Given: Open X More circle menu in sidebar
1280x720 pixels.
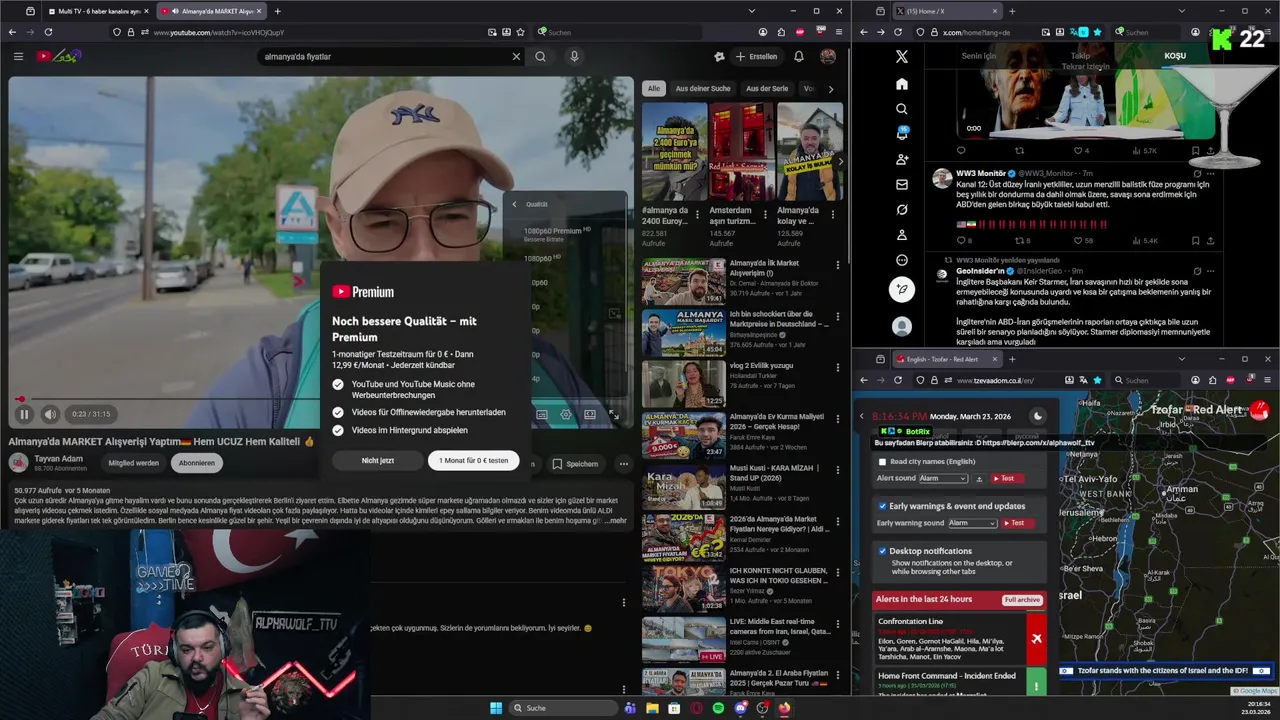Looking at the screenshot, I should pyautogui.click(x=902, y=260).
